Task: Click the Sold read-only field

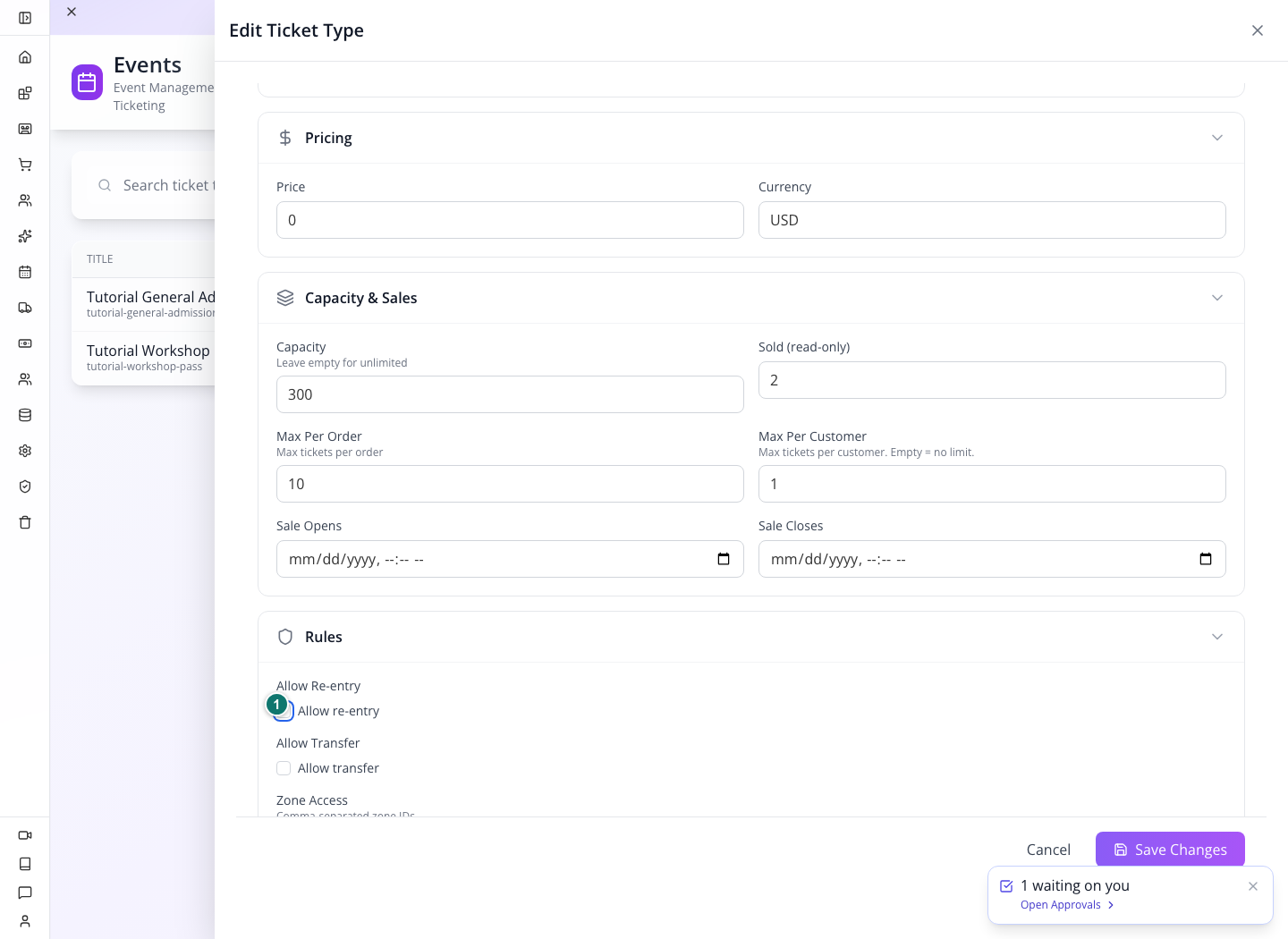Action: [x=992, y=380]
